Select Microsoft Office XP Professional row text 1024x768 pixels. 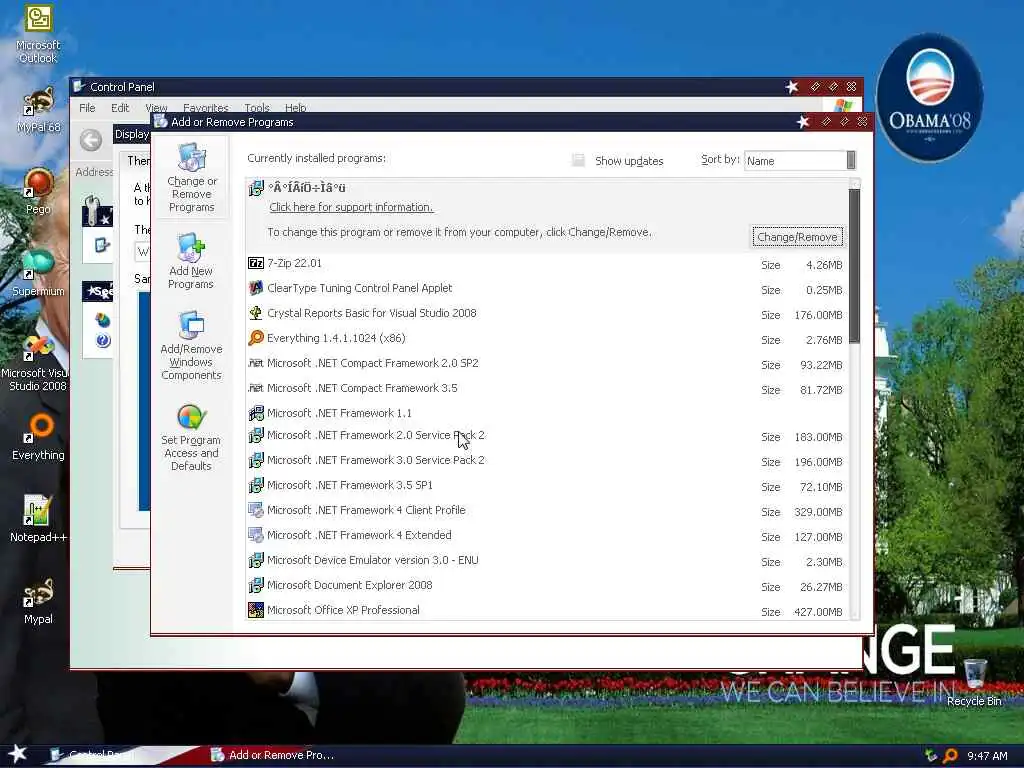pyautogui.click(x=343, y=610)
